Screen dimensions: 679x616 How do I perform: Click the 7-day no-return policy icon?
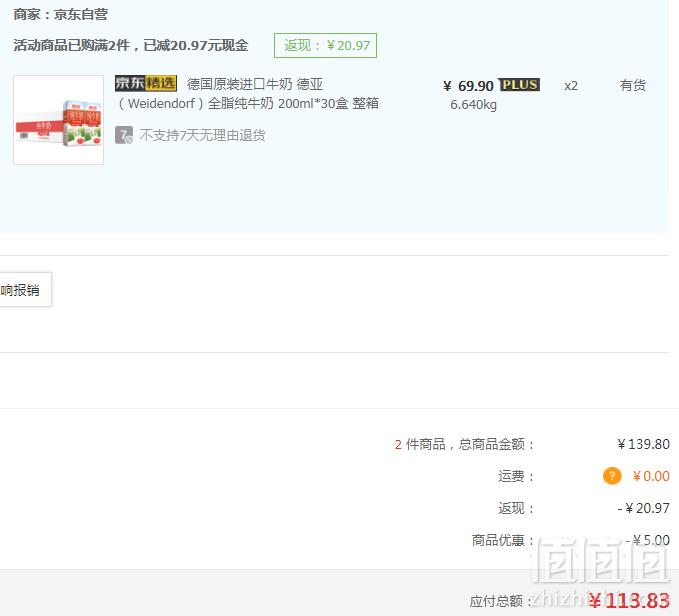pos(124,135)
